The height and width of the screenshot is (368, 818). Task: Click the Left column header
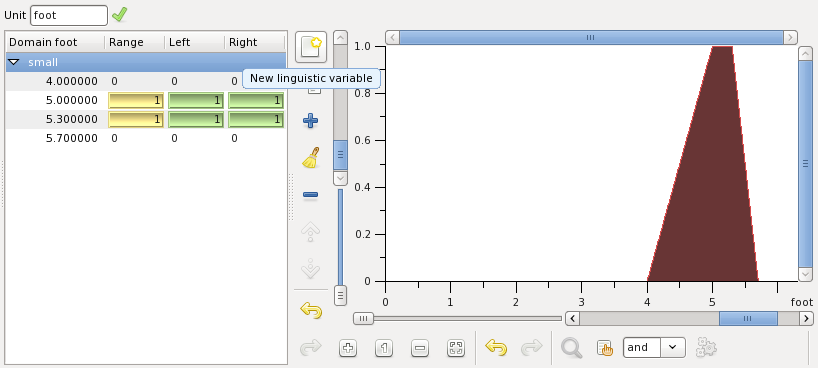click(195, 42)
